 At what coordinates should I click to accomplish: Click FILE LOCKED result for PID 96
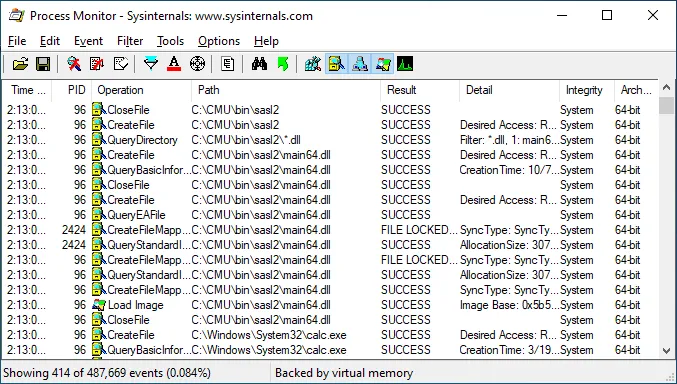419,260
